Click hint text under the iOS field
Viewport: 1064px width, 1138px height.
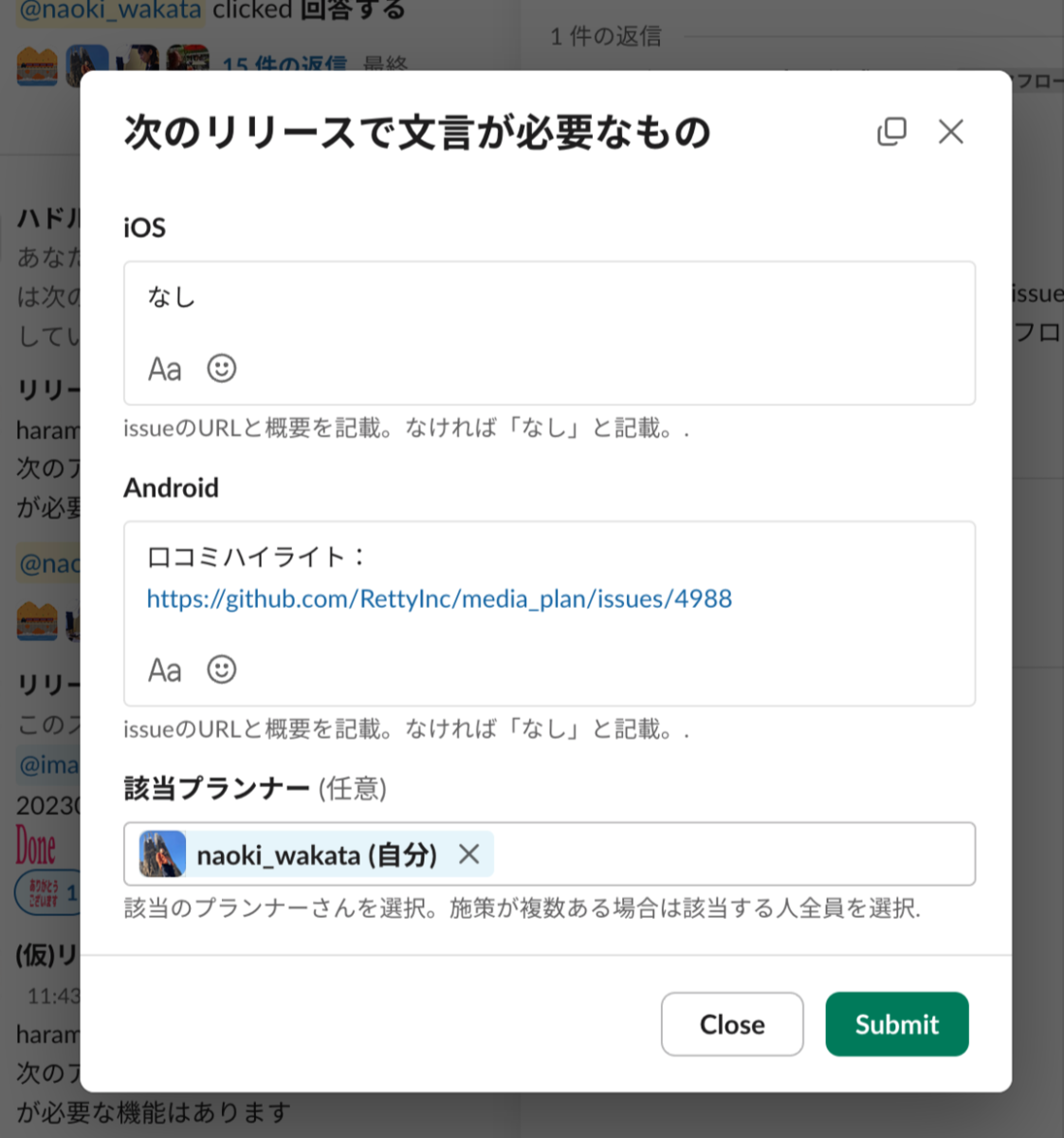[406, 429]
